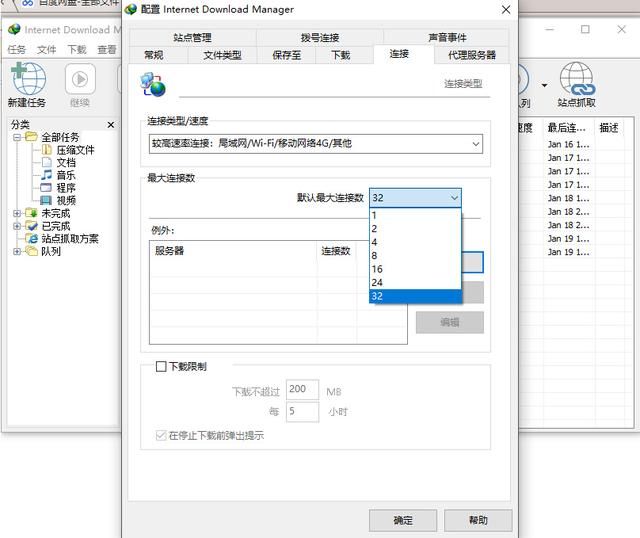The image size is (640, 538).
Task: Switch to 保存至 tab
Action: 287,55
